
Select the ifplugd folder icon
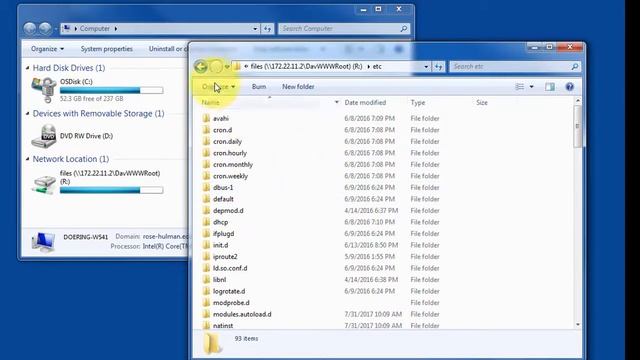[207, 234]
